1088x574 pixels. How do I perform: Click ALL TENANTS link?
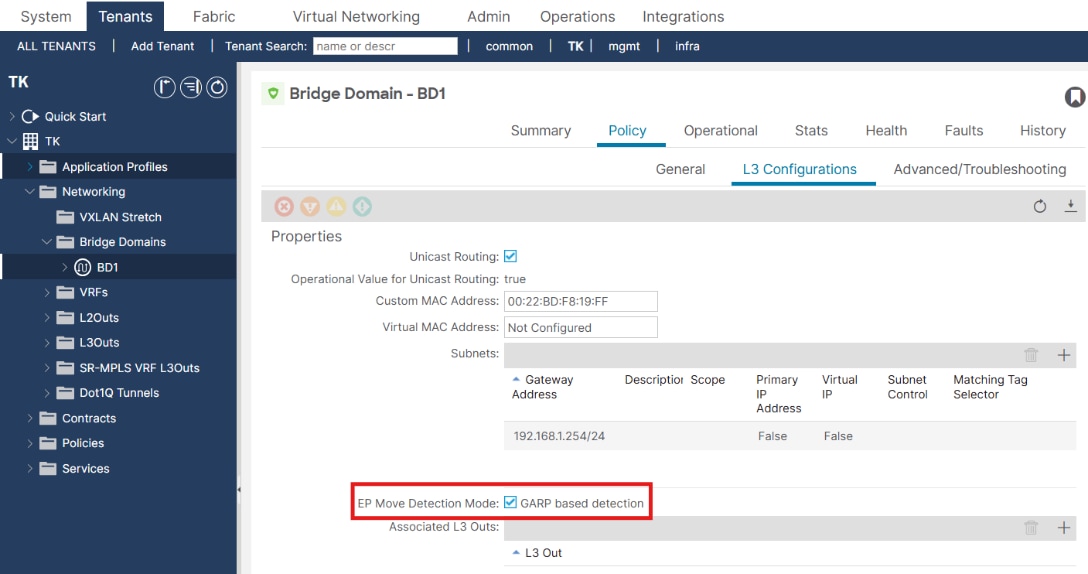56,47
